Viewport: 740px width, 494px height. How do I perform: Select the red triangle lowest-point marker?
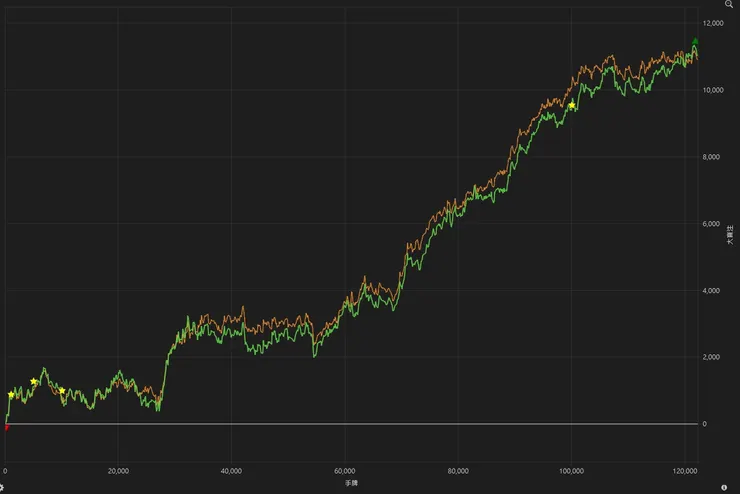point(7,428)
